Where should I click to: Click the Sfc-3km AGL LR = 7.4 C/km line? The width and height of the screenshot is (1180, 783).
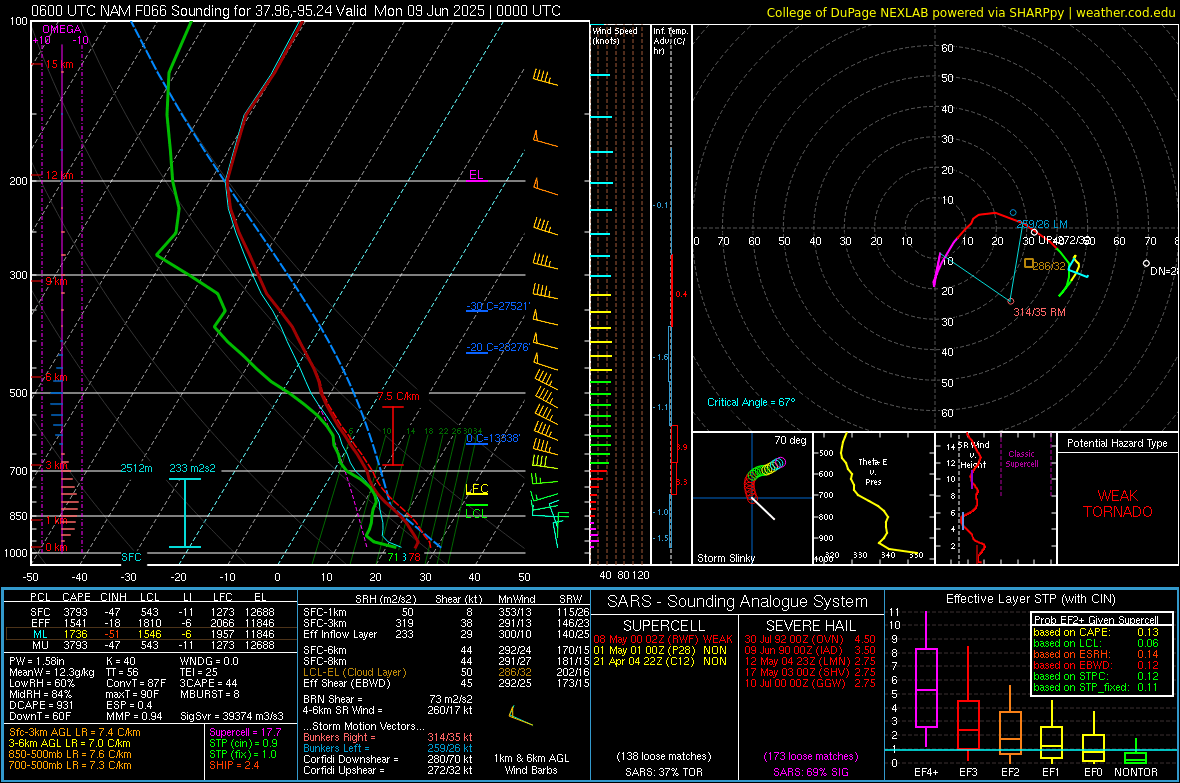75,732
